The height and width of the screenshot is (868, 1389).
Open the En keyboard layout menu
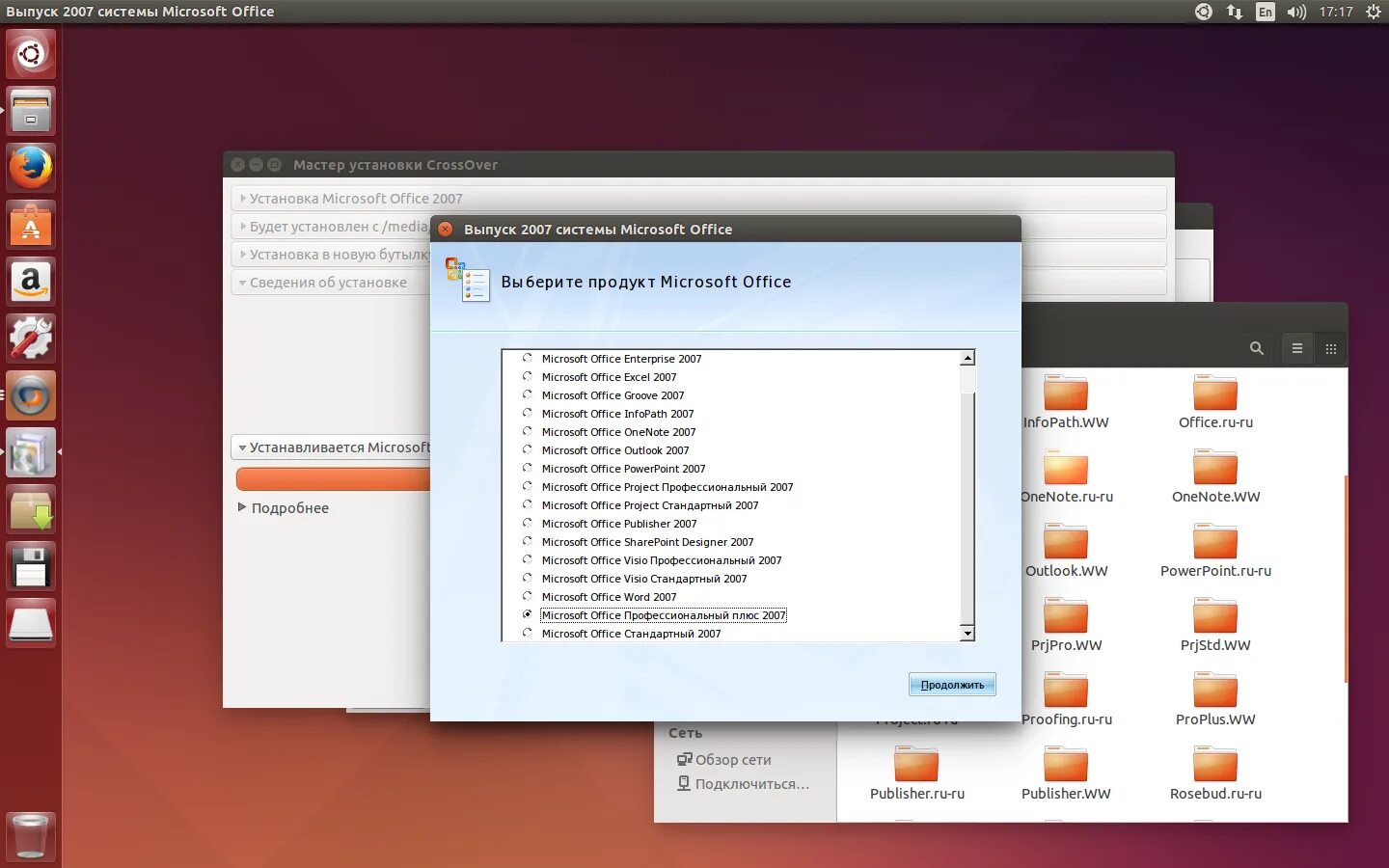coord(1266,12)
